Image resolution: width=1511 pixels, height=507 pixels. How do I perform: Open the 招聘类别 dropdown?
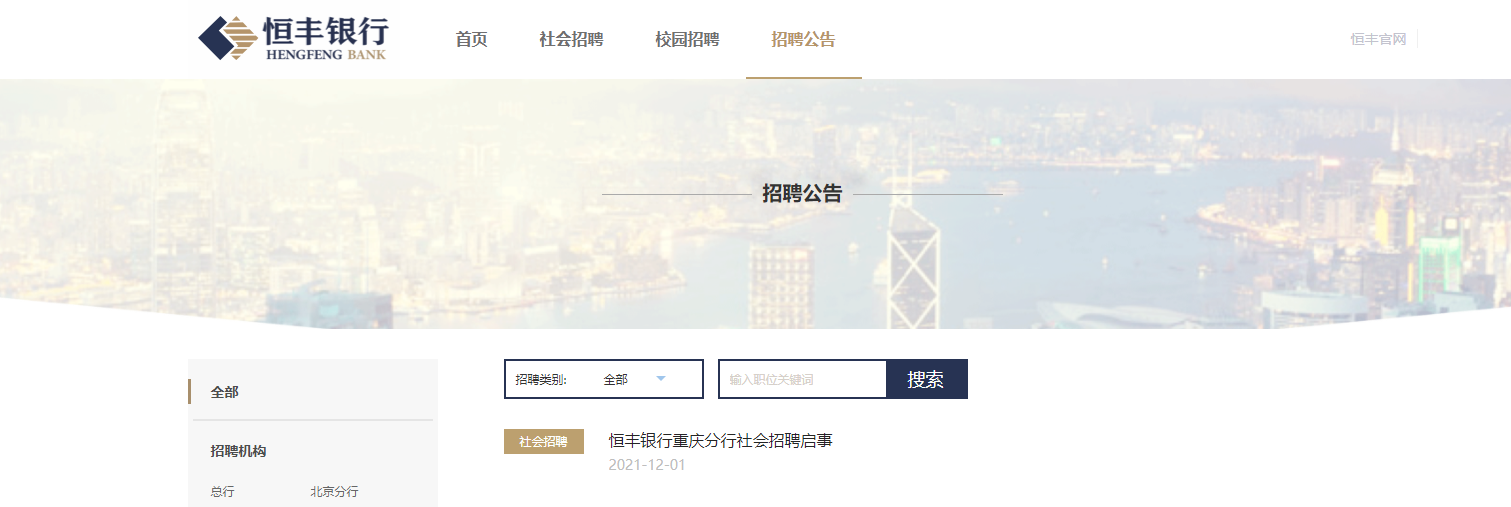pyautogui.click(x=604, y=379)
